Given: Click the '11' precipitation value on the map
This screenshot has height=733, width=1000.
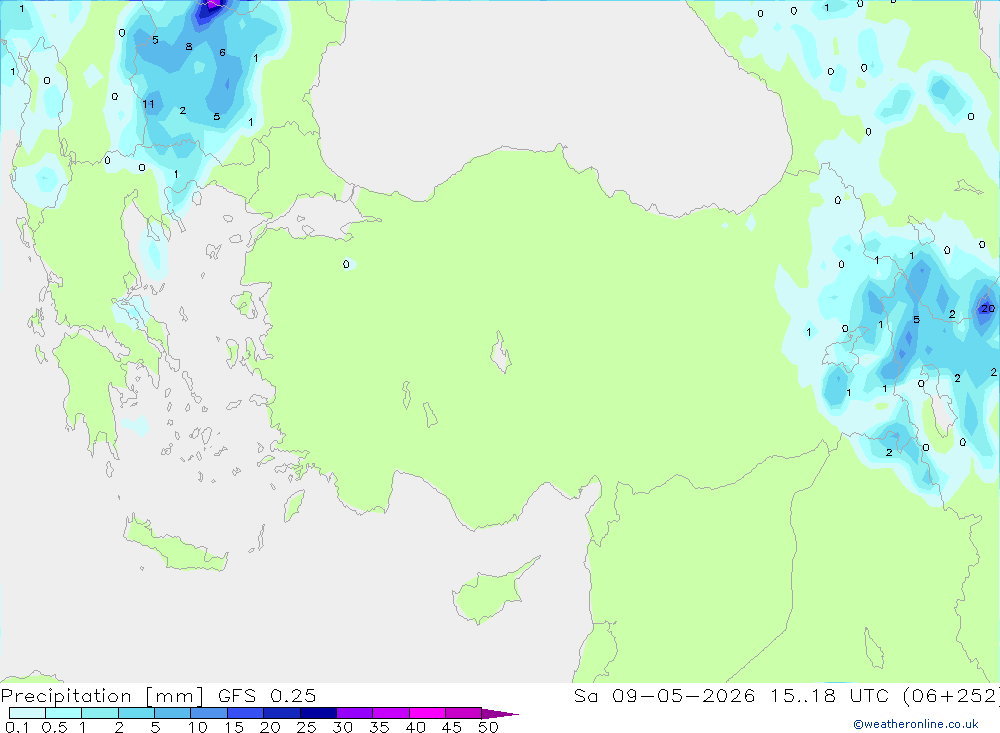Looking at the screenshot, I should [148, 104].
